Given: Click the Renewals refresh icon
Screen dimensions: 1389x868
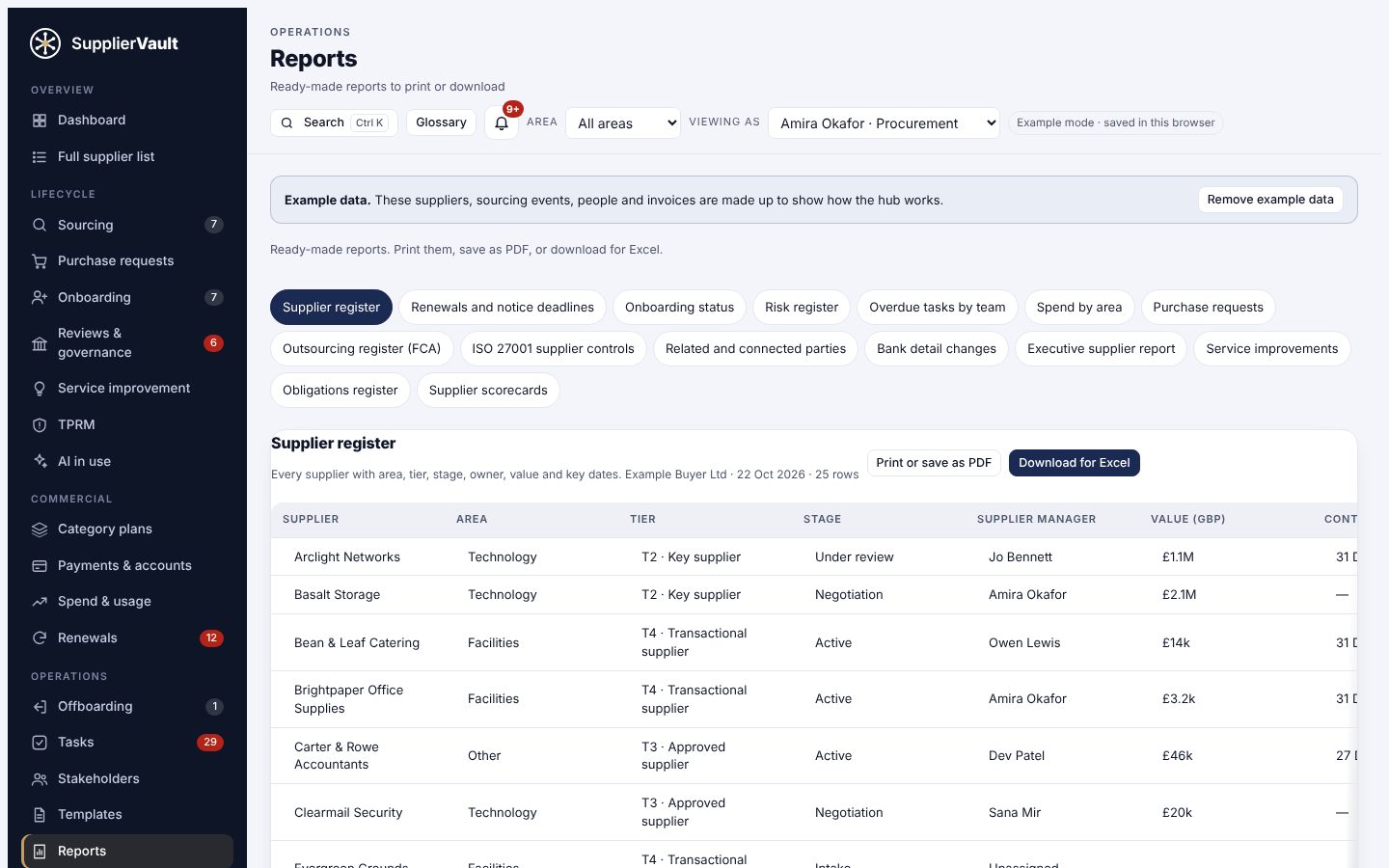Looking at the screenshot, I should coord(40,638).
